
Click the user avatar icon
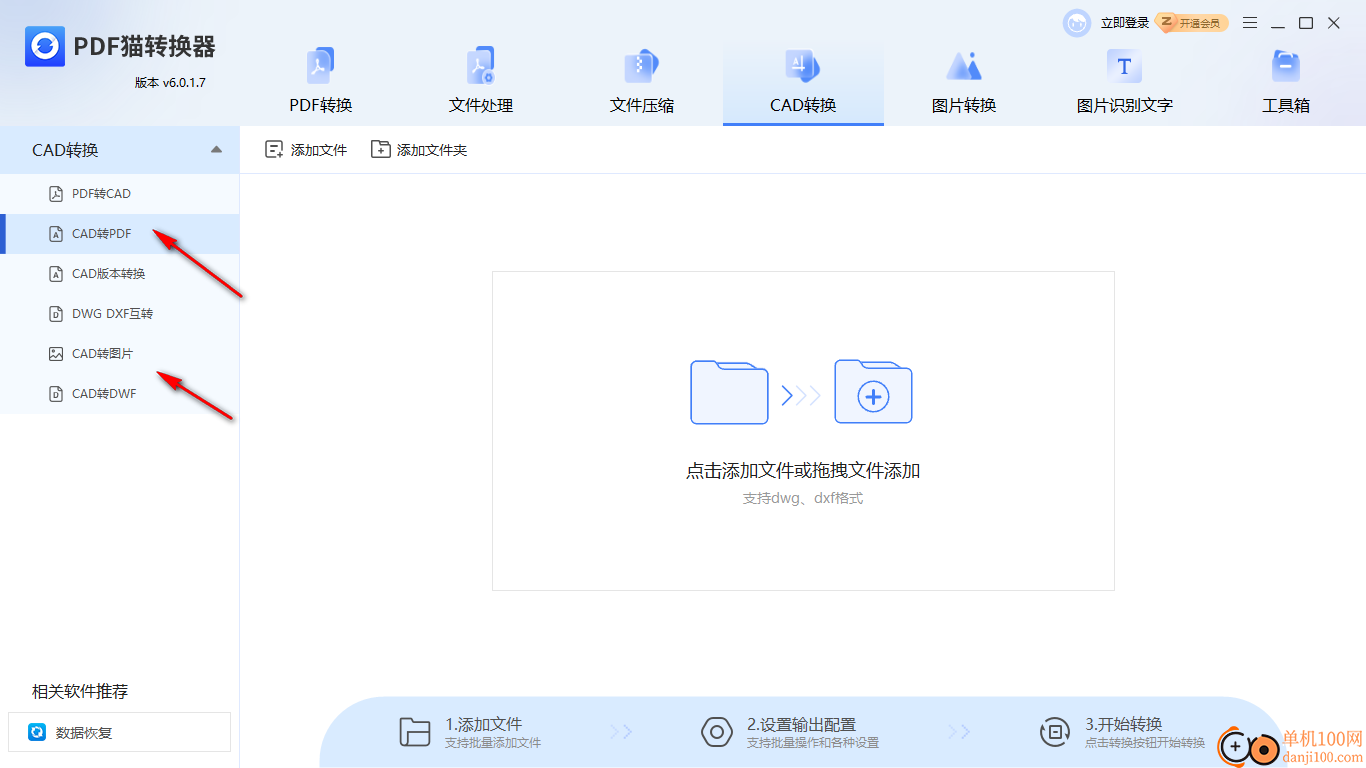(1077, 23)
